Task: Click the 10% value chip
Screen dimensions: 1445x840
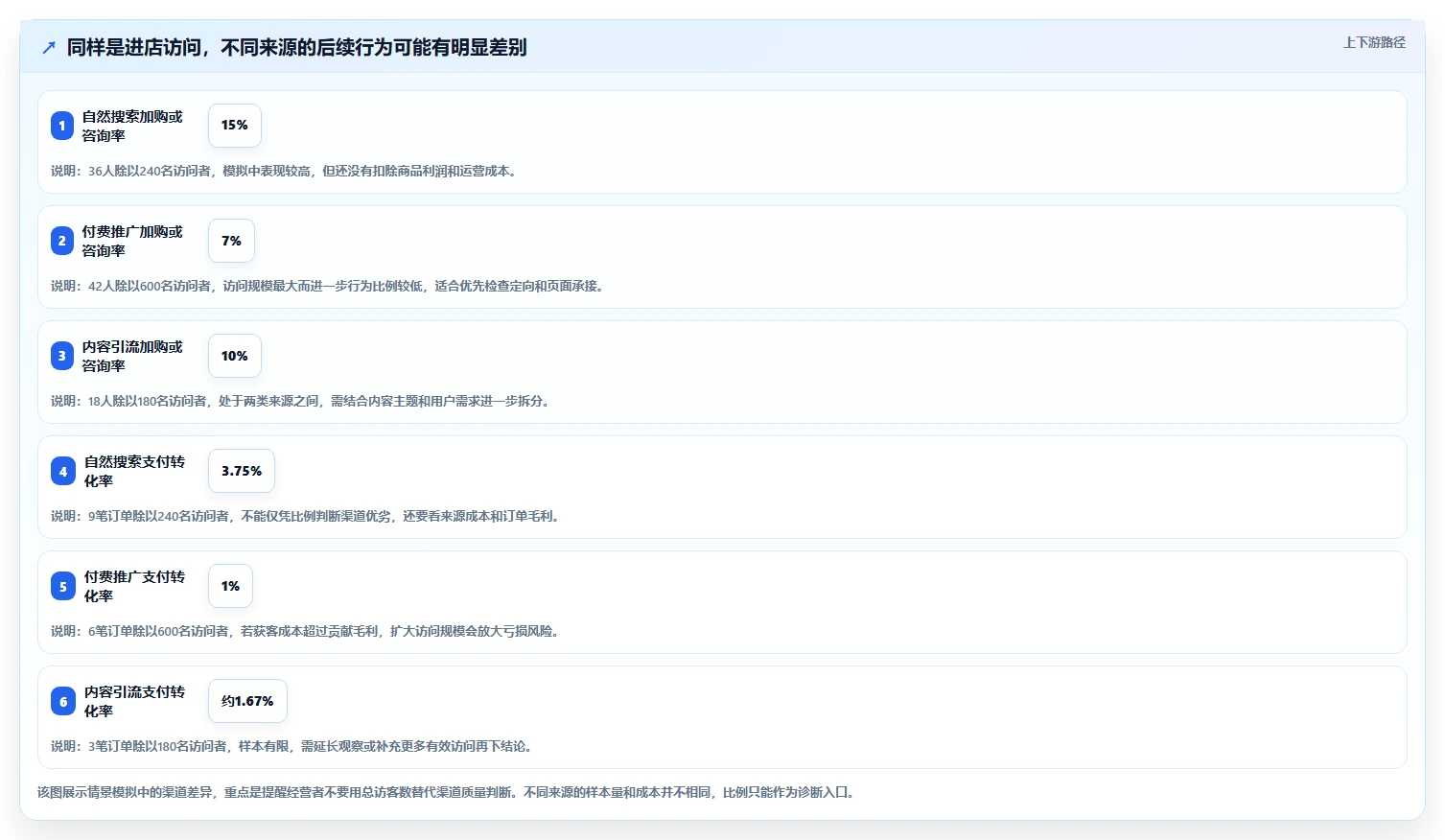Action: click(235, 356)
